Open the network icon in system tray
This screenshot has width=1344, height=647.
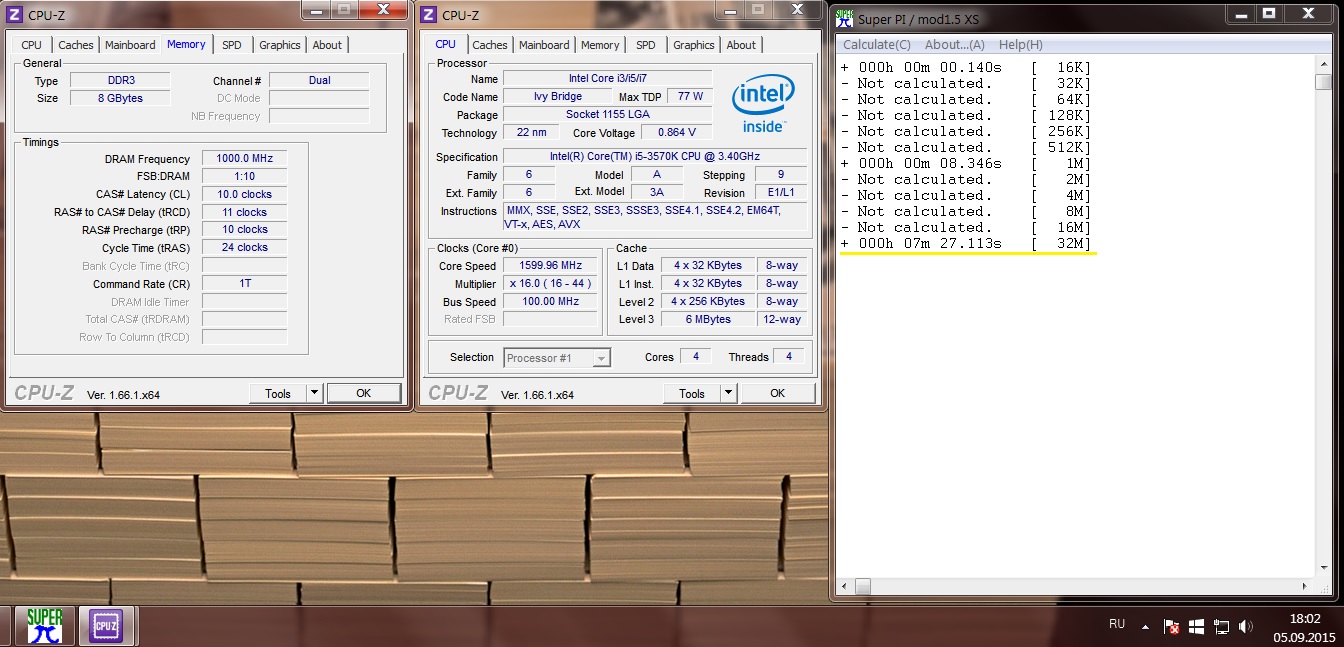click(x=1221, y=627)
